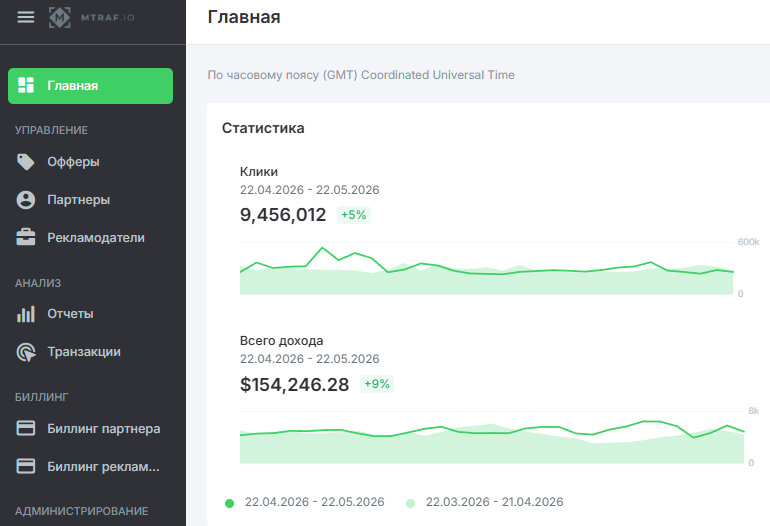Click the Офферы tag icon
This screenshot has height=526, width=770.
coord(26,162)
